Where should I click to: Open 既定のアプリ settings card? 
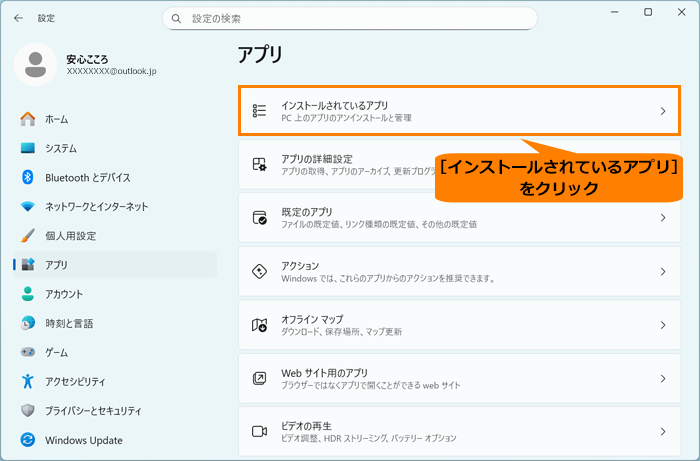tap(459, 218)
